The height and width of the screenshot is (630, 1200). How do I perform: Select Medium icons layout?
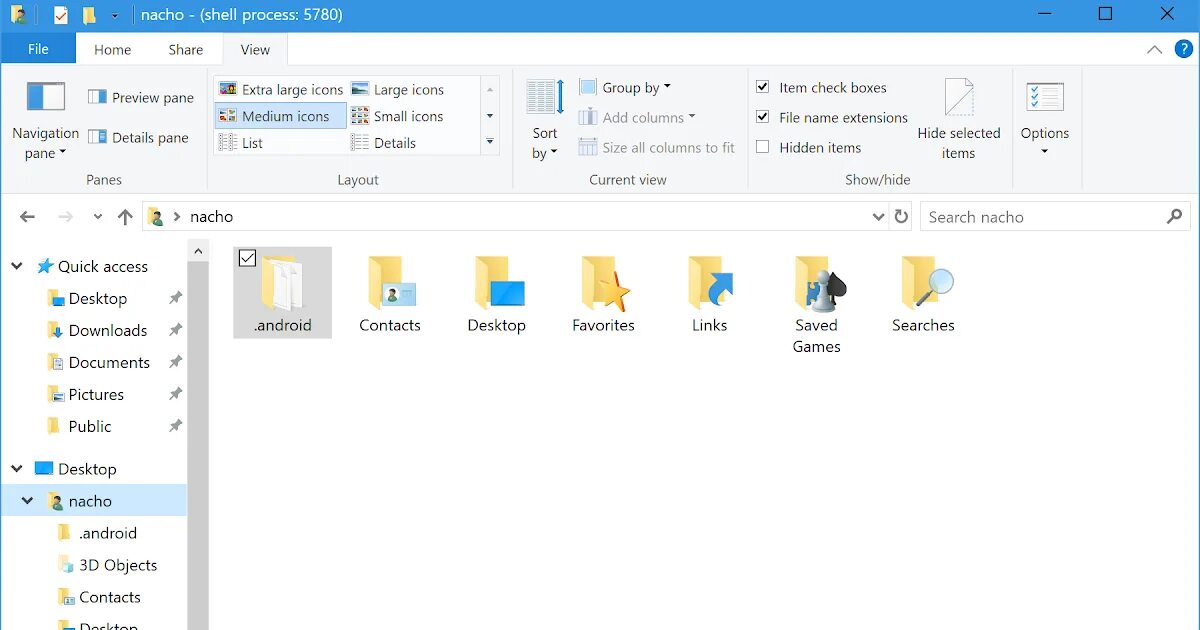pyautogui.click(x=281, y=116)
